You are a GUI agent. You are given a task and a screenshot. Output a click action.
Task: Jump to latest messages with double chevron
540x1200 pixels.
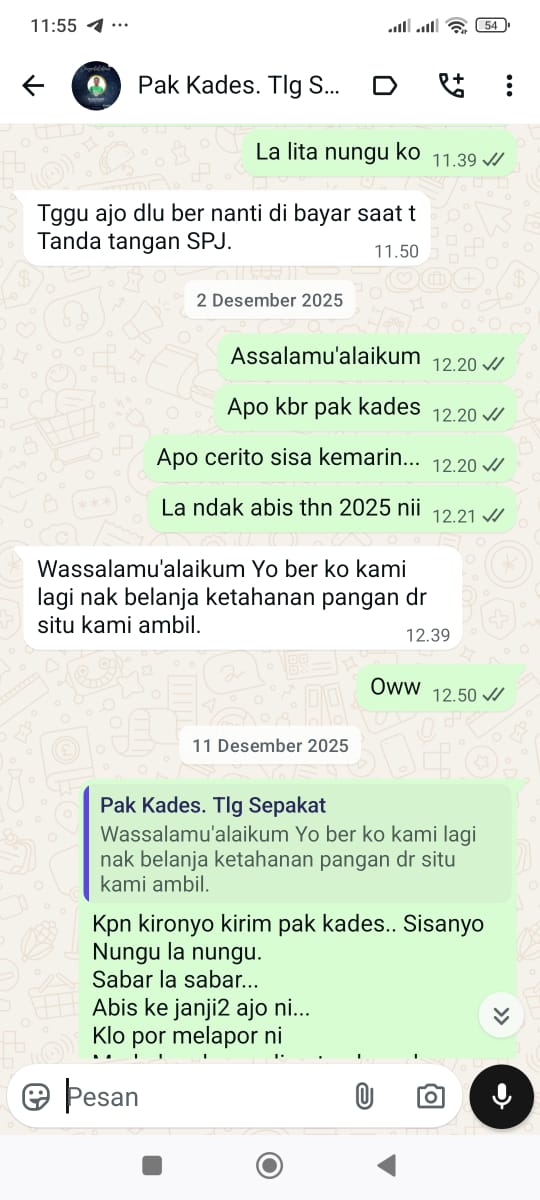click(x=501, y=1017)
